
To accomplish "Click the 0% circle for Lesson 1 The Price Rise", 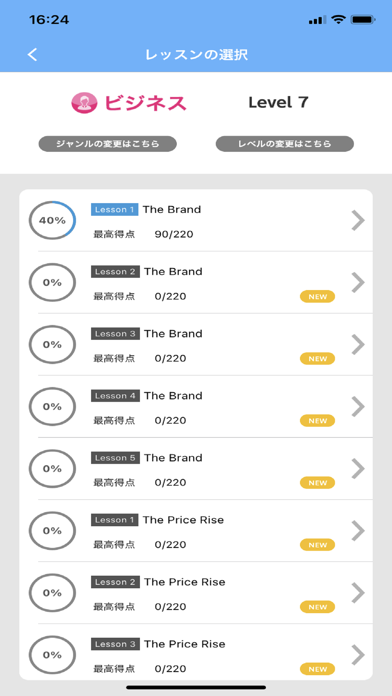I will point(52,530).
